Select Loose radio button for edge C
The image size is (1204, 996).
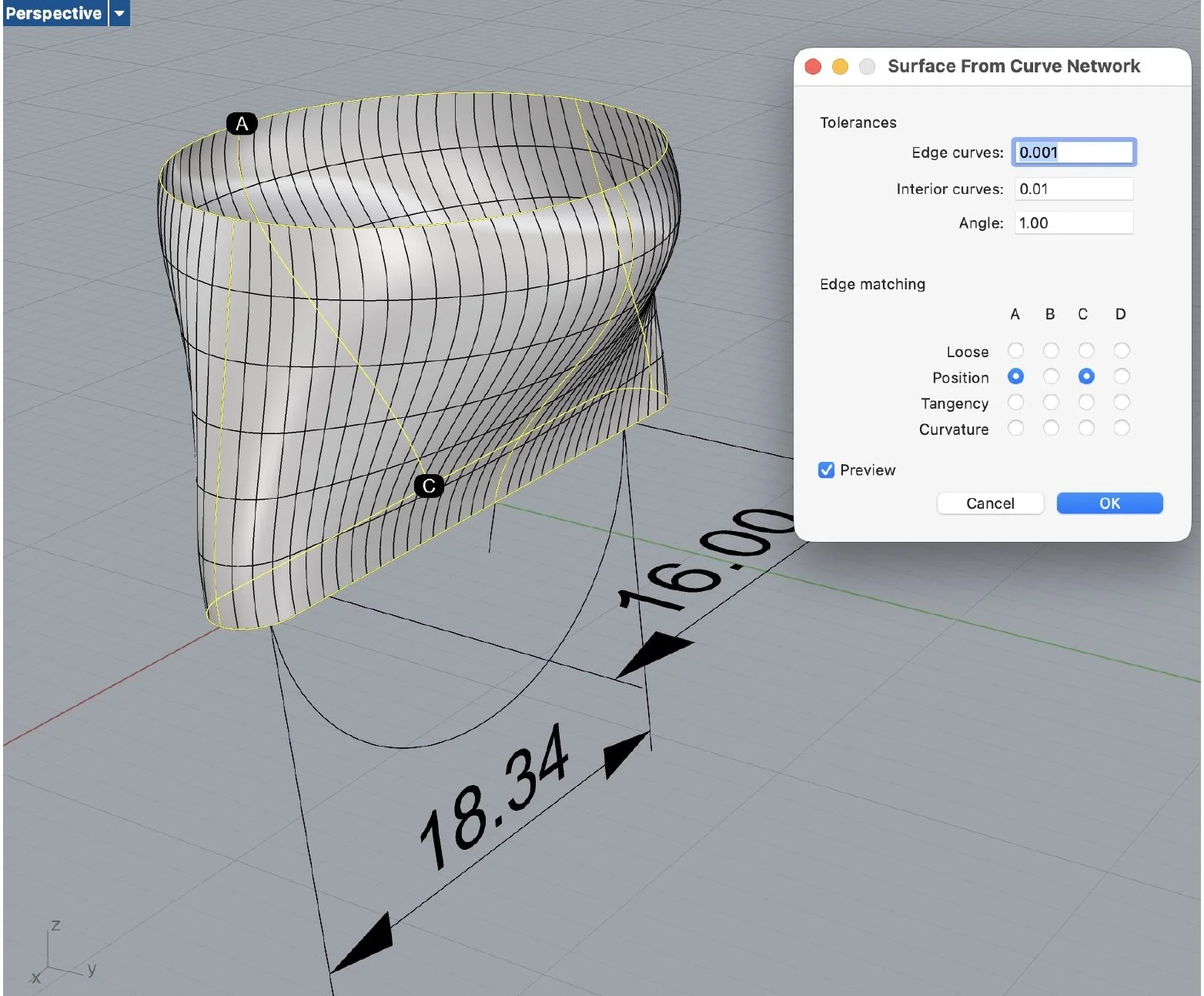point(1086,351)
